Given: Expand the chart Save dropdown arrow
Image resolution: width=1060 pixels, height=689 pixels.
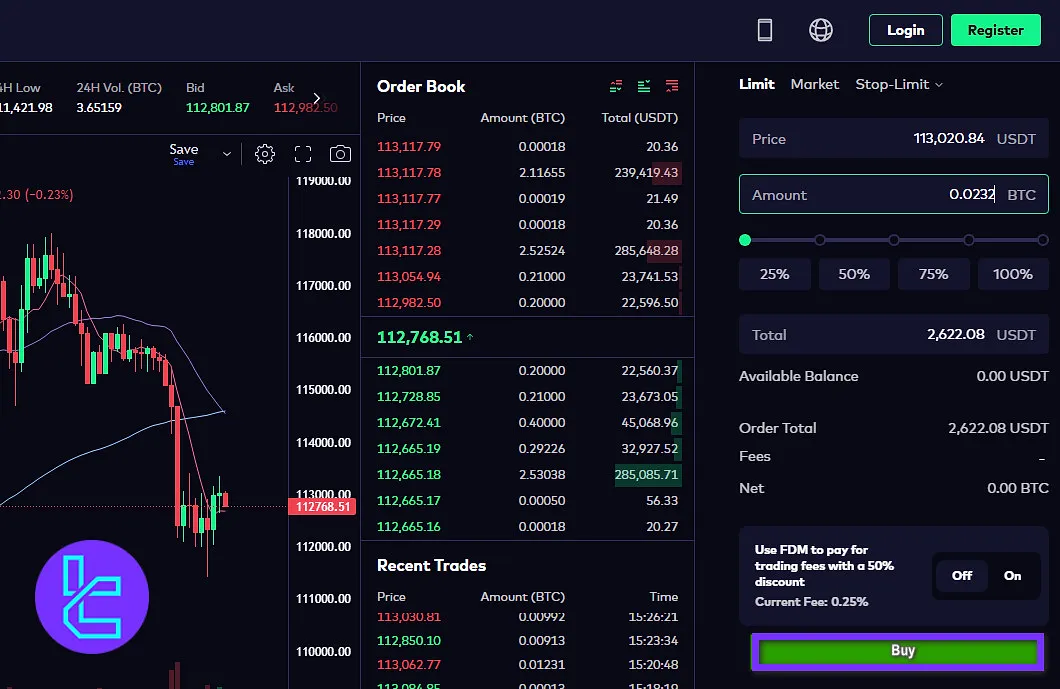Looking at the screenshot, I should coord(227,154).
